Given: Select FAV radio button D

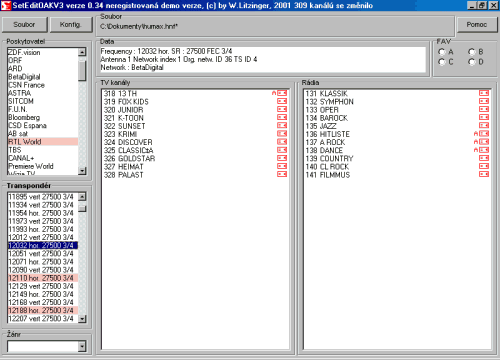Looking at the screenshot, I should pos(472,62).
